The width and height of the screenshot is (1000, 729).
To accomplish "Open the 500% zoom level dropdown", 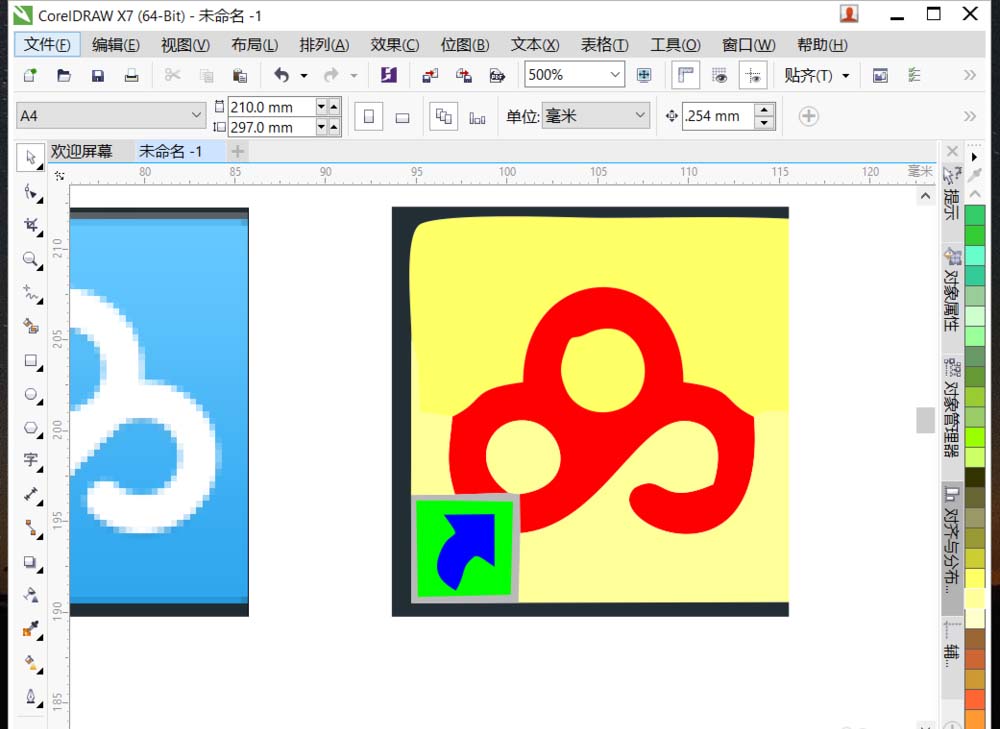I will [x=615, y=75].
